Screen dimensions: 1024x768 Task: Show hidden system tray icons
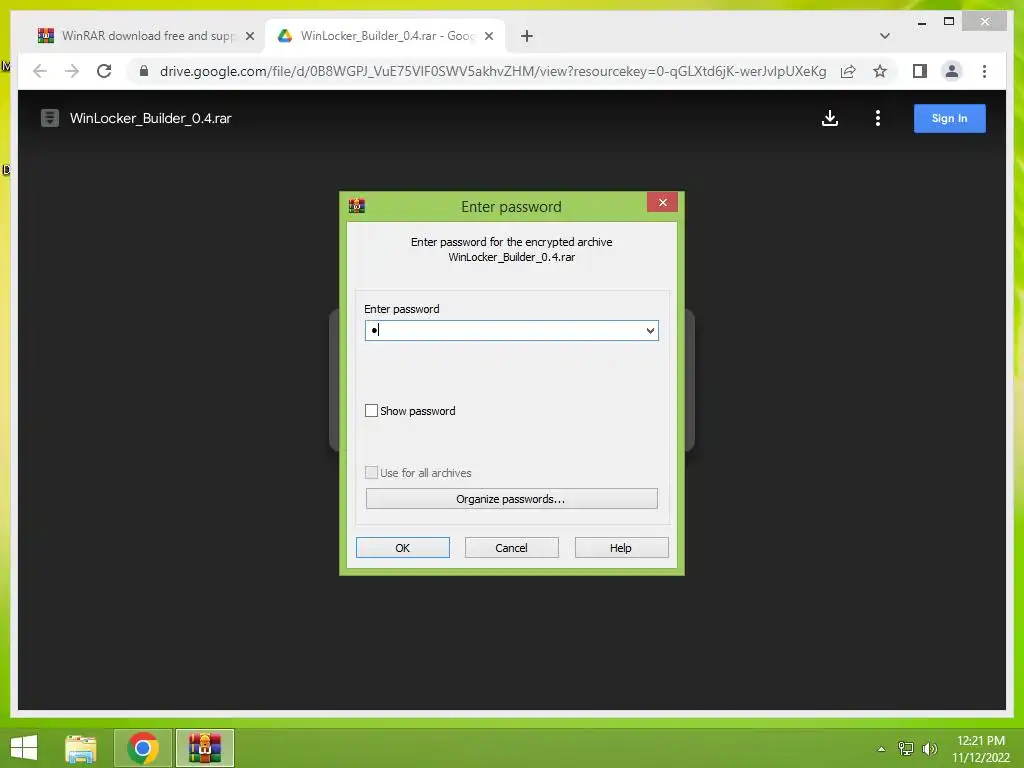(881, 749)
